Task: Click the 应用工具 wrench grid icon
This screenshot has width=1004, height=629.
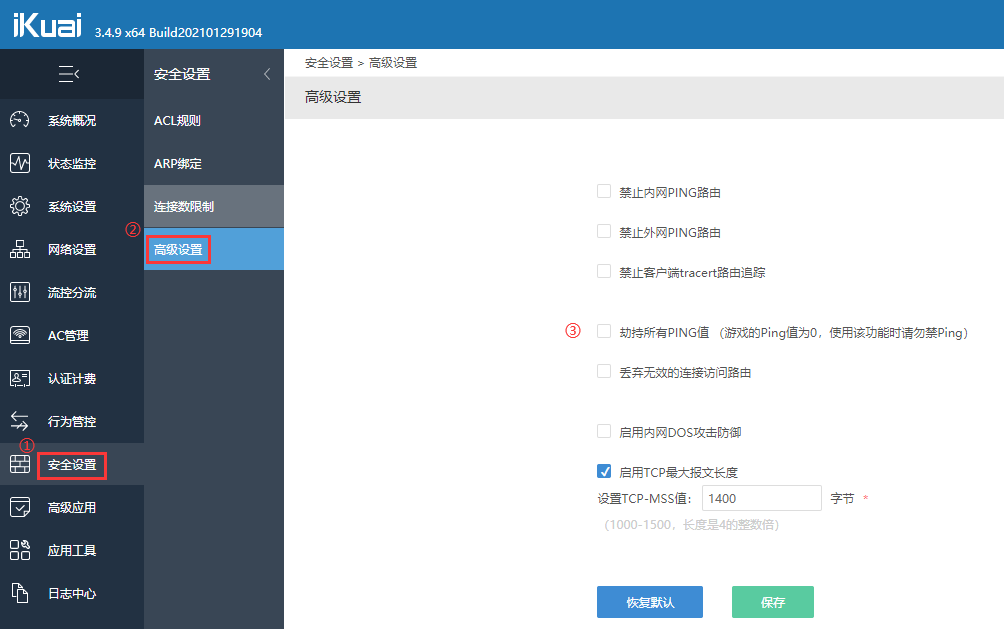Action: point(20,550)
